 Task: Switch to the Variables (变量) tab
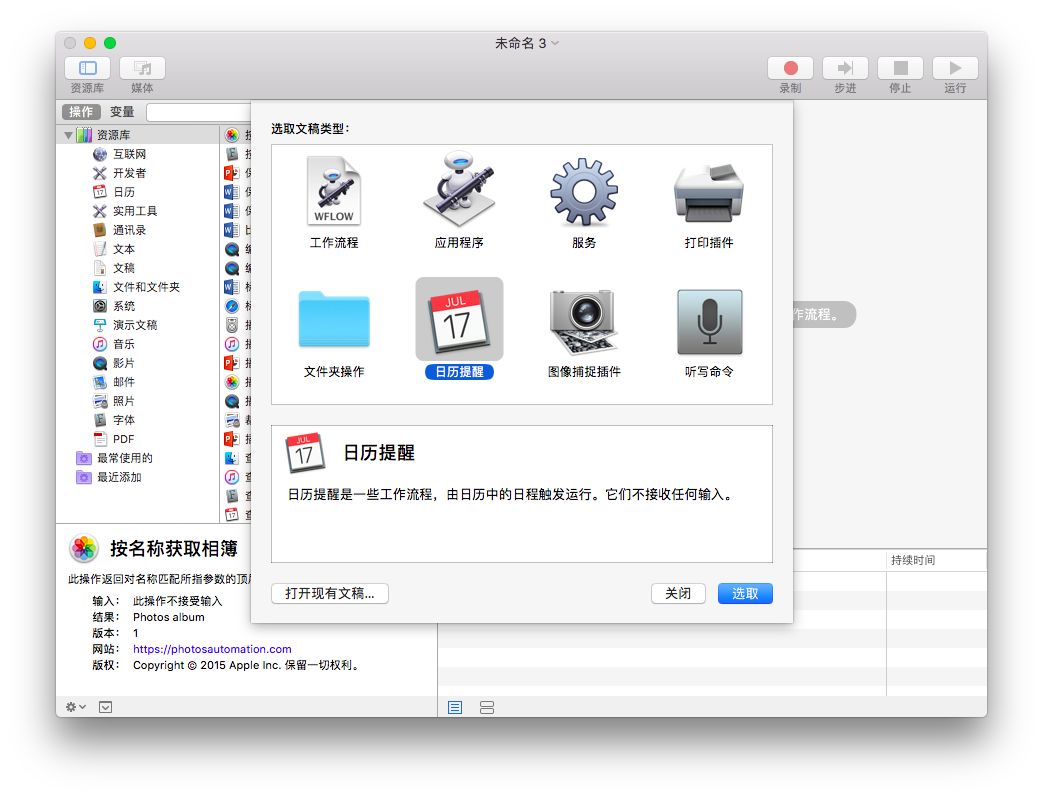click(122, 112)
